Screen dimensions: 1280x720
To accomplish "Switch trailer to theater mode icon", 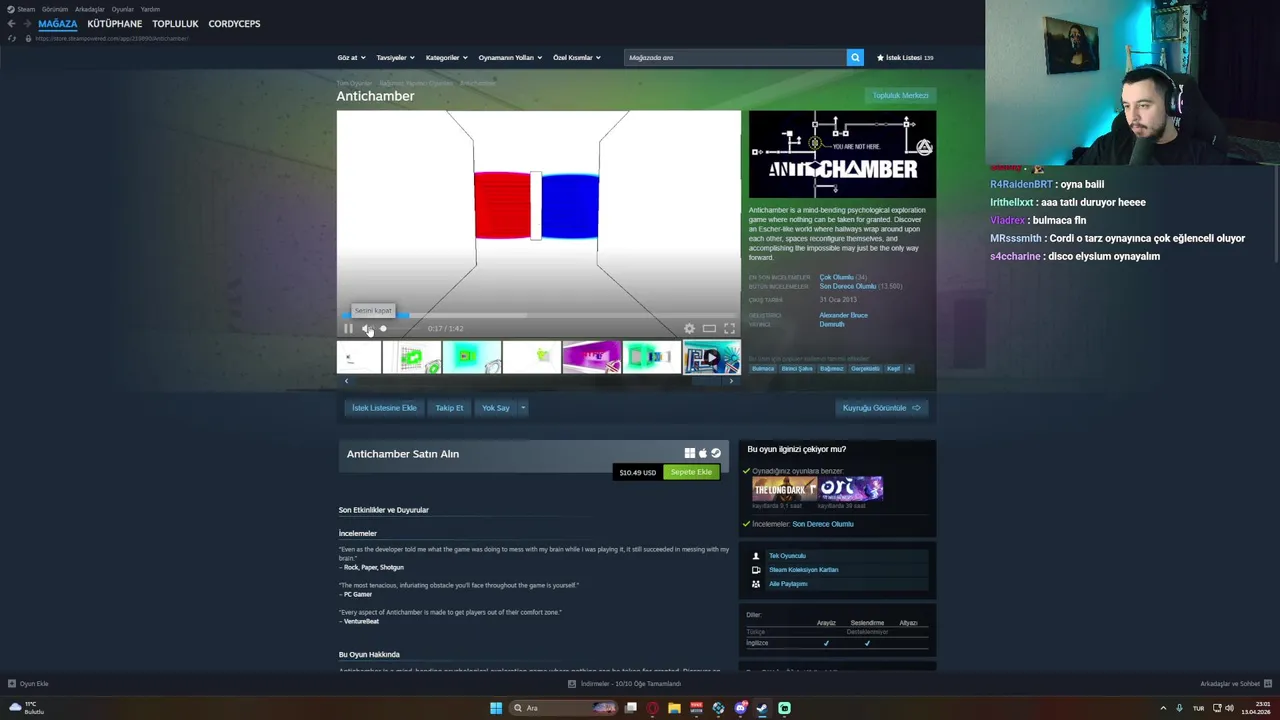I will tap(709, 328).
